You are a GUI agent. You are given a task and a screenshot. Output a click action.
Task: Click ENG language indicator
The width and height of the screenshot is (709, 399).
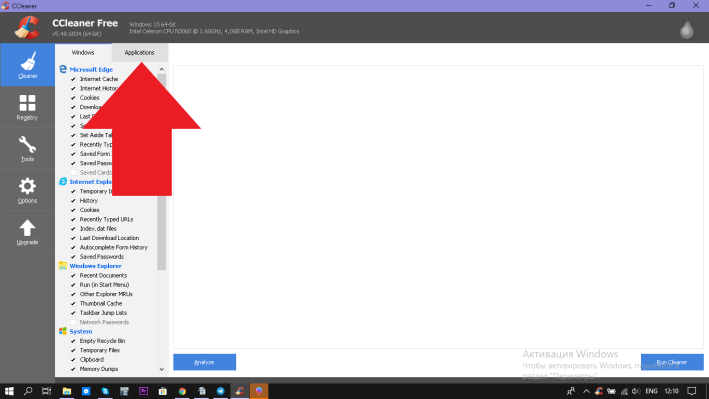[651, 391]
